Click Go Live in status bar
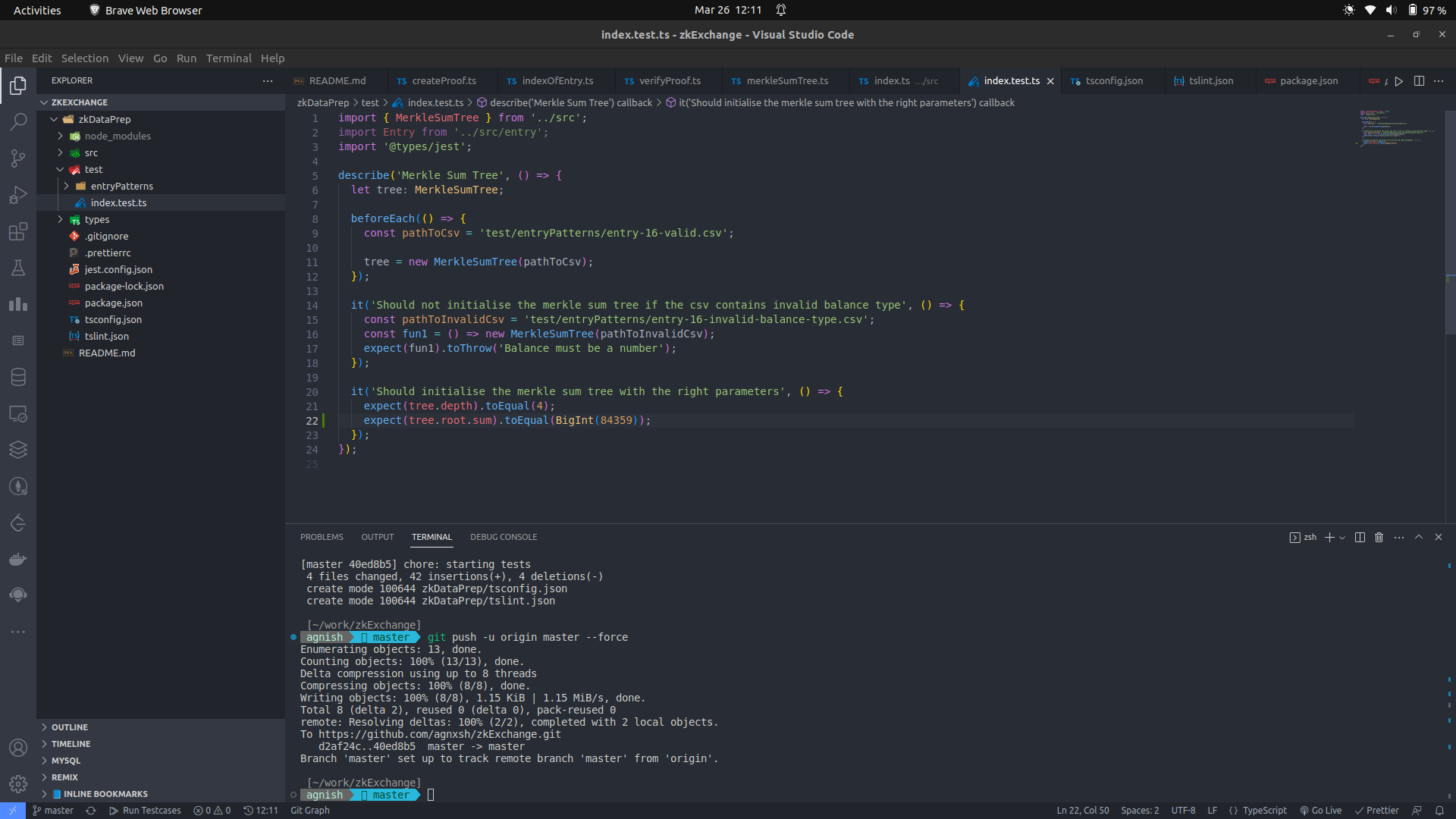 tap(1320, 811)
